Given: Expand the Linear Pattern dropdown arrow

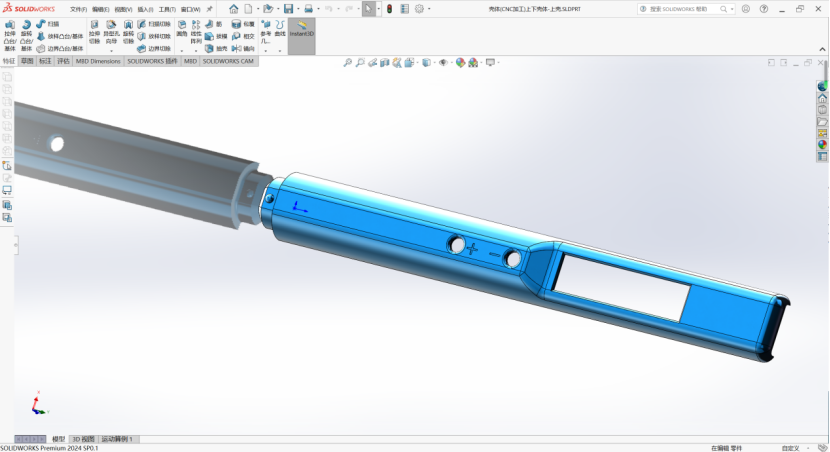Looking at the screenshot, I should coord(196,51).
